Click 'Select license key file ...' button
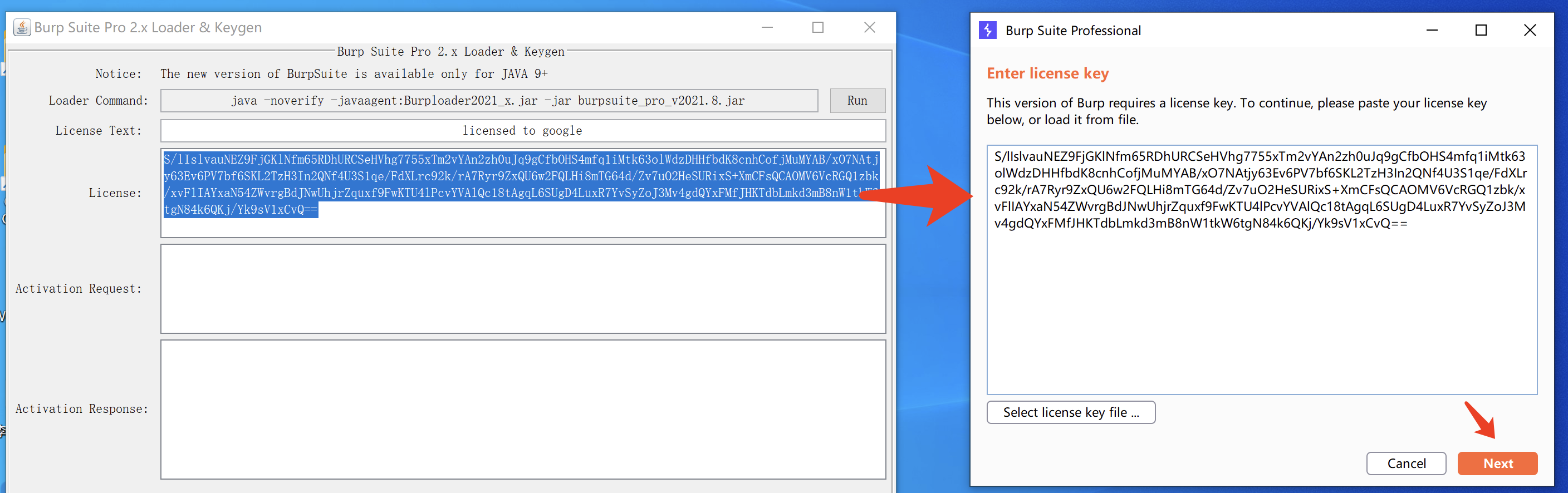Viewport: 1568px width, 493px height. (1071, 412)
